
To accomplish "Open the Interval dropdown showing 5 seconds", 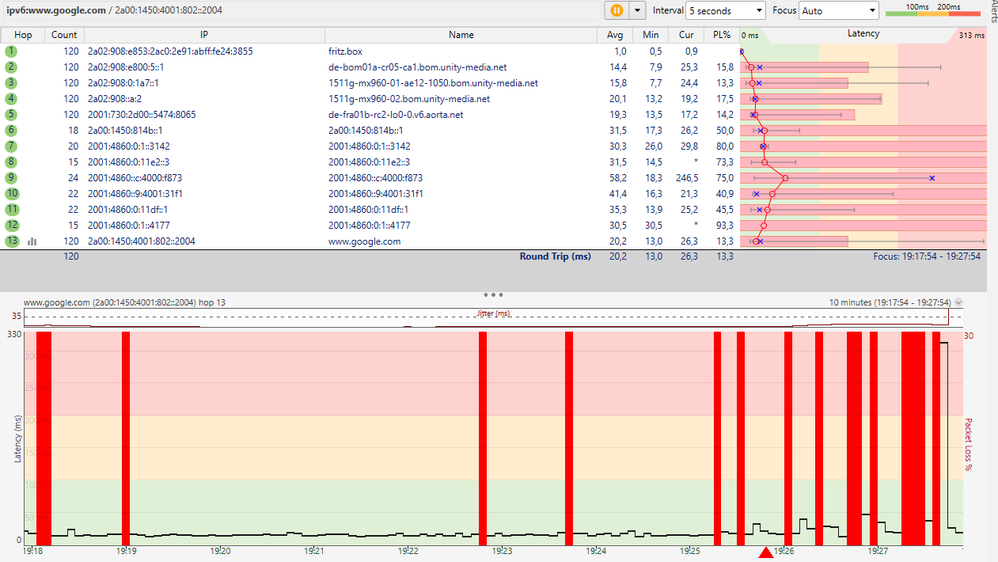I will [x=725, y=11].
